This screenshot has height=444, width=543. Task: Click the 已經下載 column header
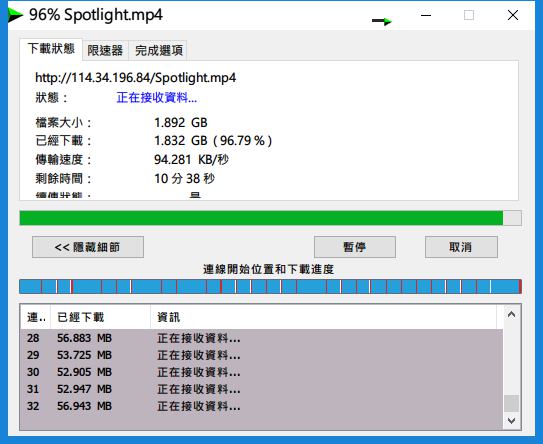tap(100, 317)
